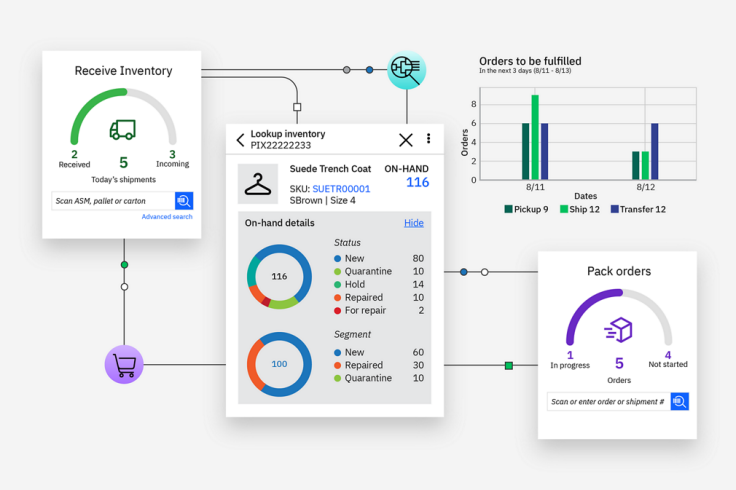Click the scan icon in Pack orders search
The width and height of the screenshot is (736, 490).
(x=679, y=401)
